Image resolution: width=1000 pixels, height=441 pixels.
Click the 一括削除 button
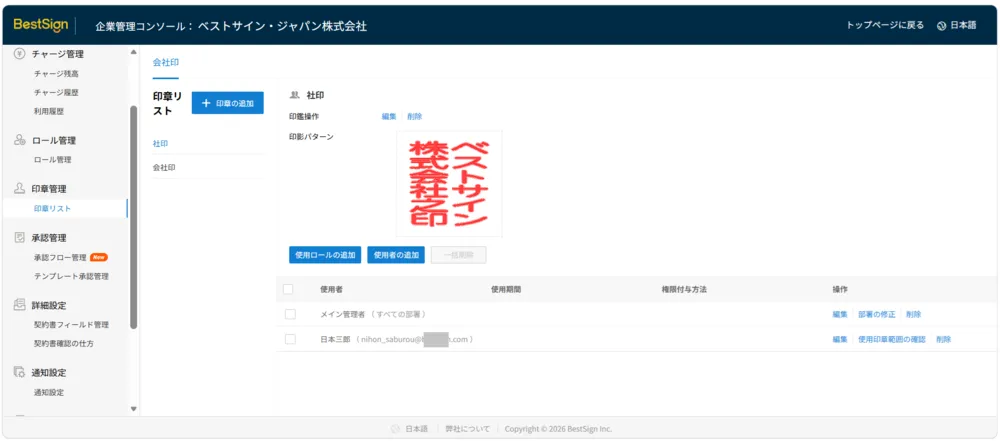[459, 255]
